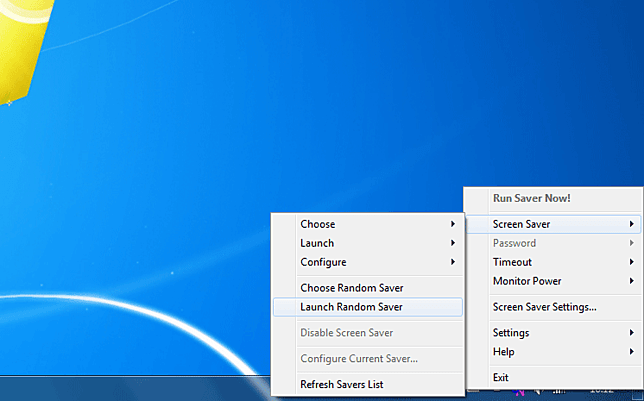644x401 pixels.
Task: Expand the grayed-out Password submenu
Action: [x=554, y=243]
